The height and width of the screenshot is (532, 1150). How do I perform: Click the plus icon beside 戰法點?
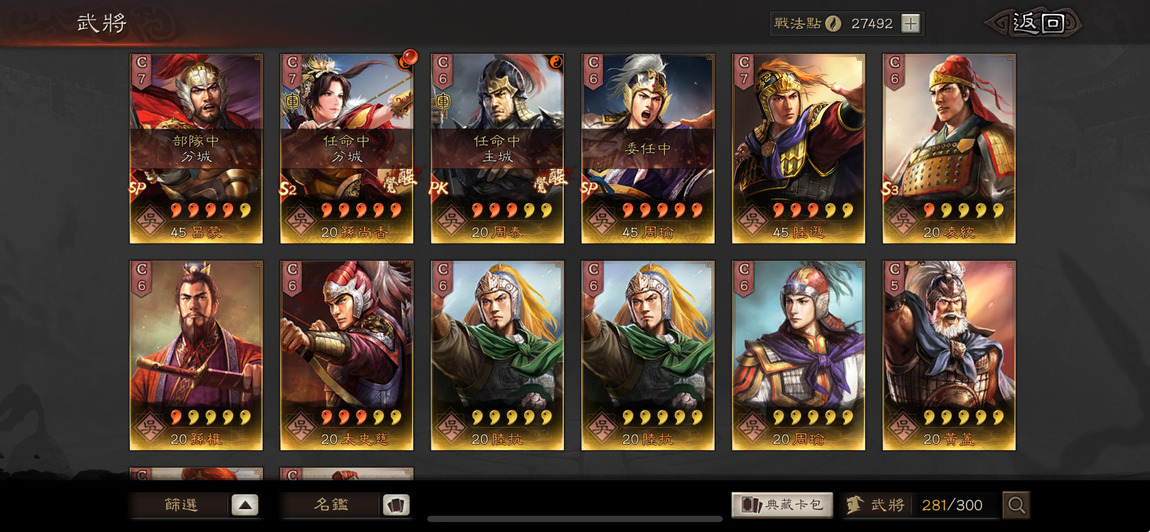point(910,23)
